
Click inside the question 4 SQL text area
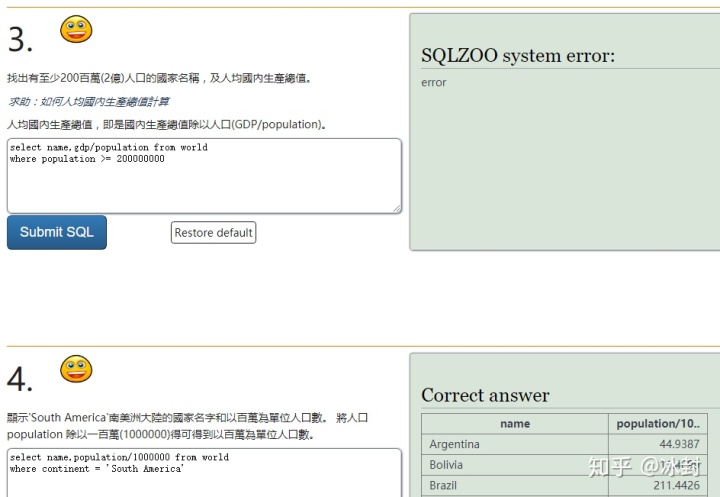pos(204,473)
